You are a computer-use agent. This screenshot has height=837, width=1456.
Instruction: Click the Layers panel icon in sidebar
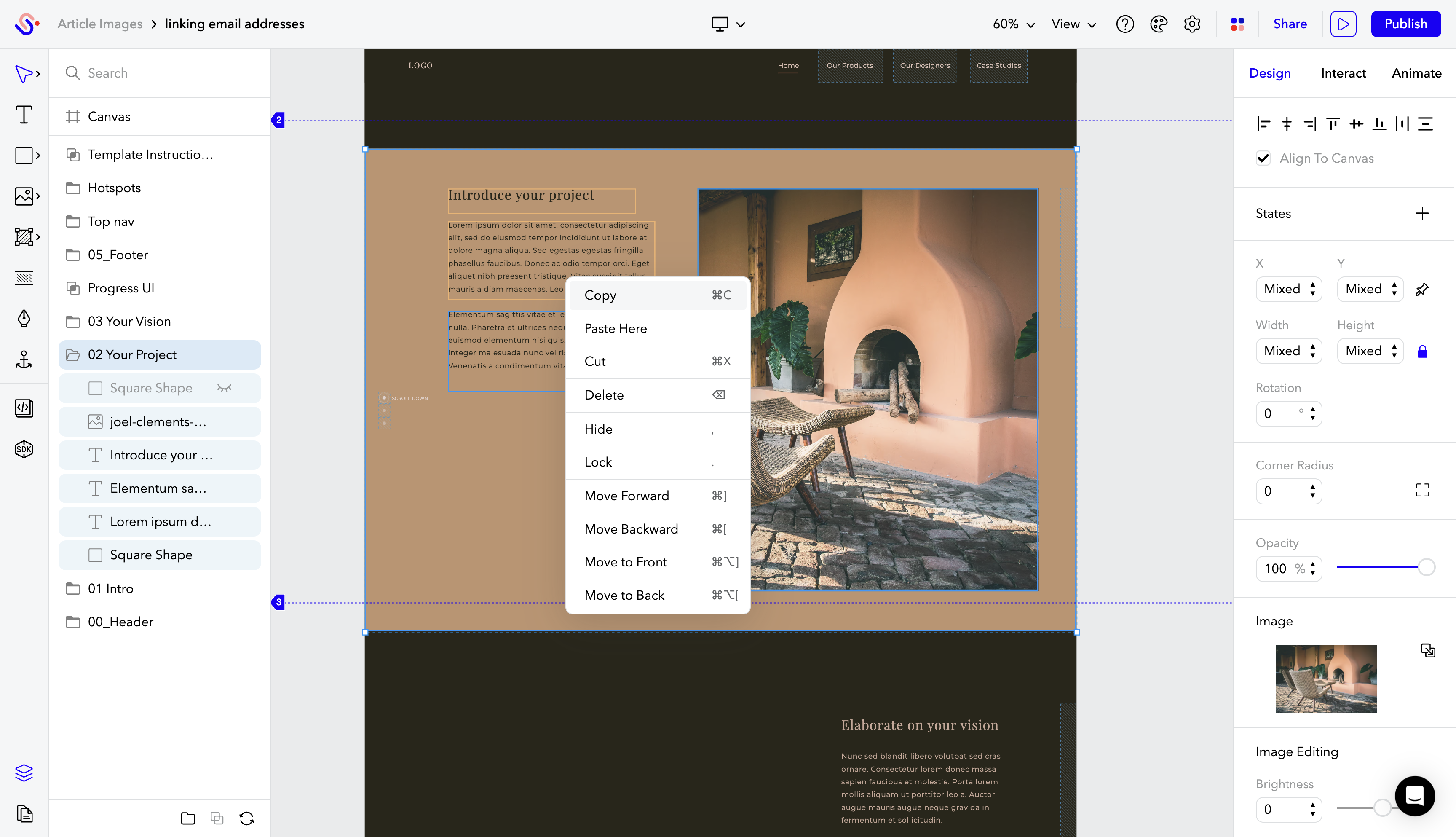(24, 773)
